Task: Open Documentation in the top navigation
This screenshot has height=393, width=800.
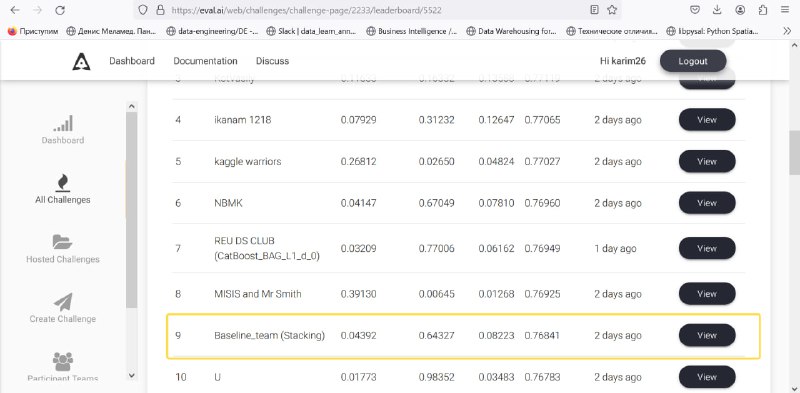Action: 205,61
